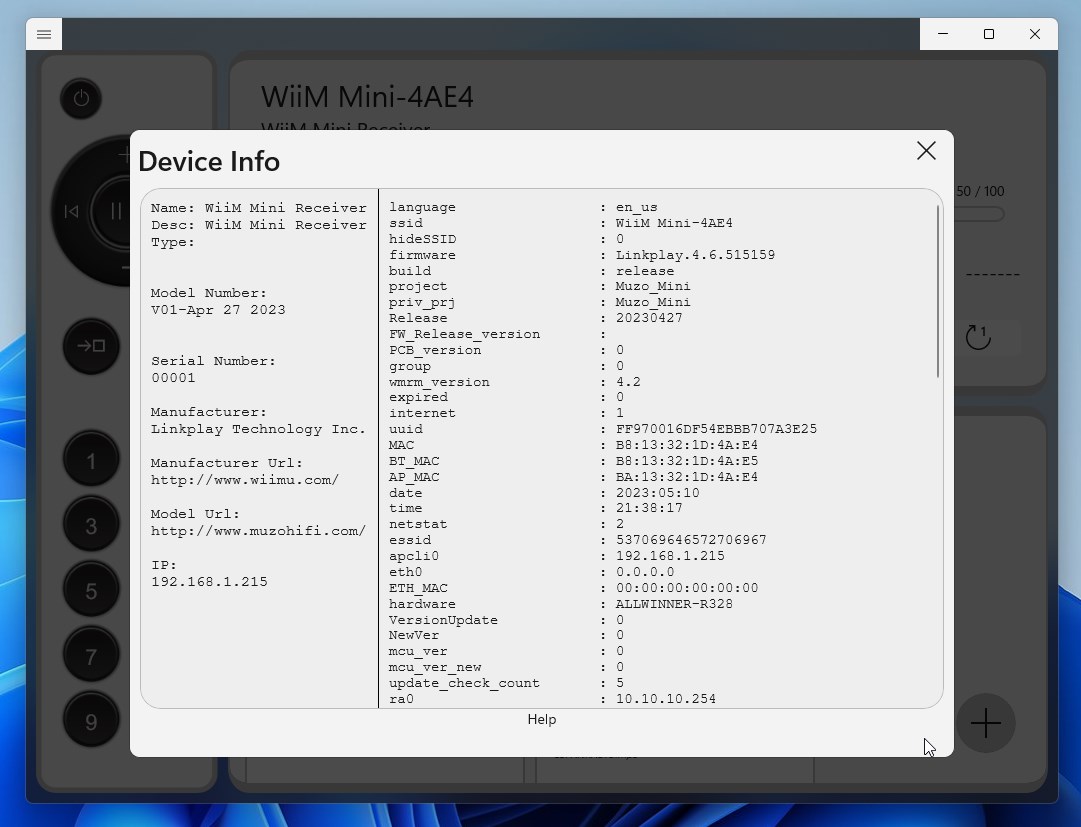Click the BT_MAC value B8:13:32:1D:4A:E5

(x=687, y=460)
